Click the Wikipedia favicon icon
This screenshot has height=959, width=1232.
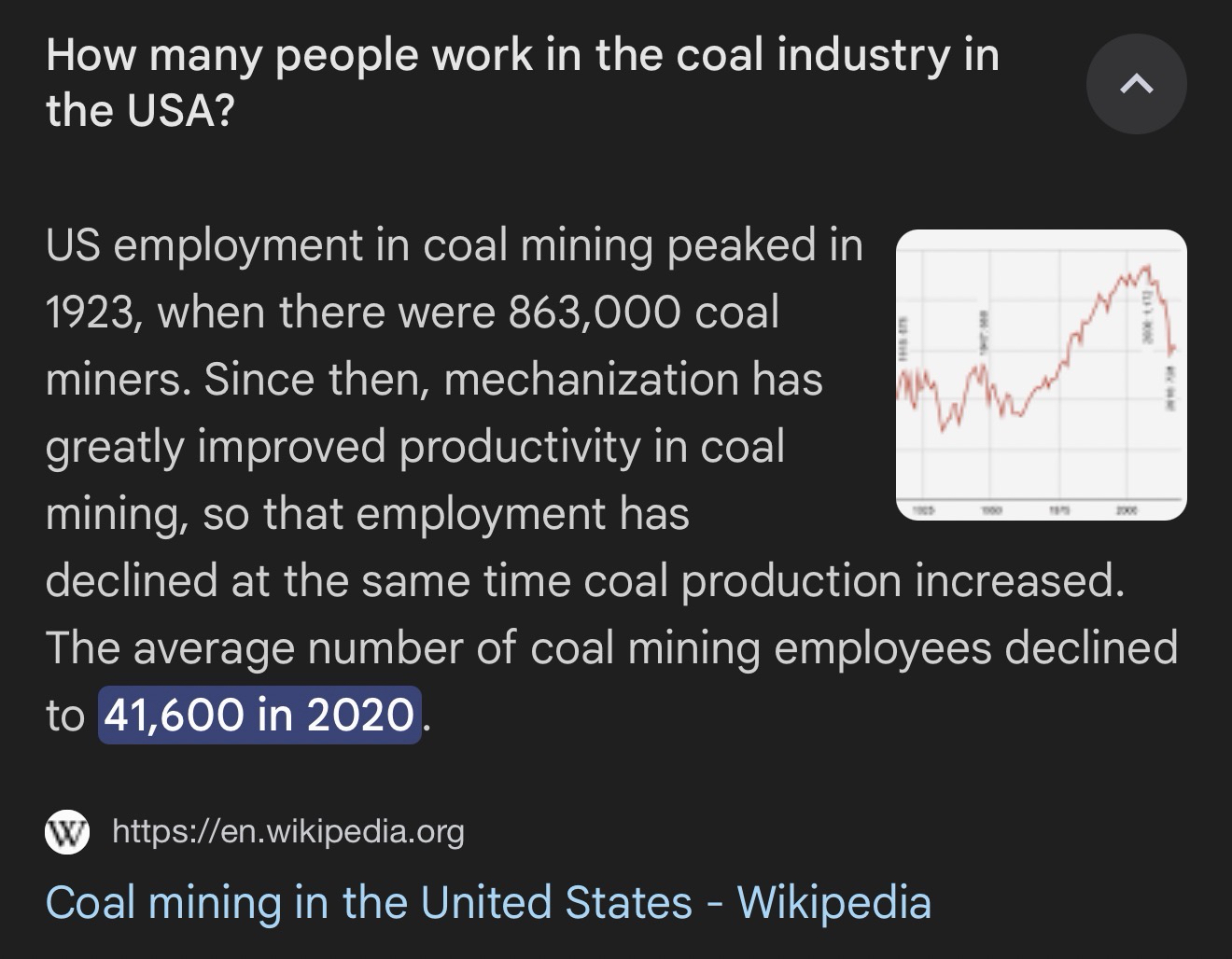tap(67, 831)
